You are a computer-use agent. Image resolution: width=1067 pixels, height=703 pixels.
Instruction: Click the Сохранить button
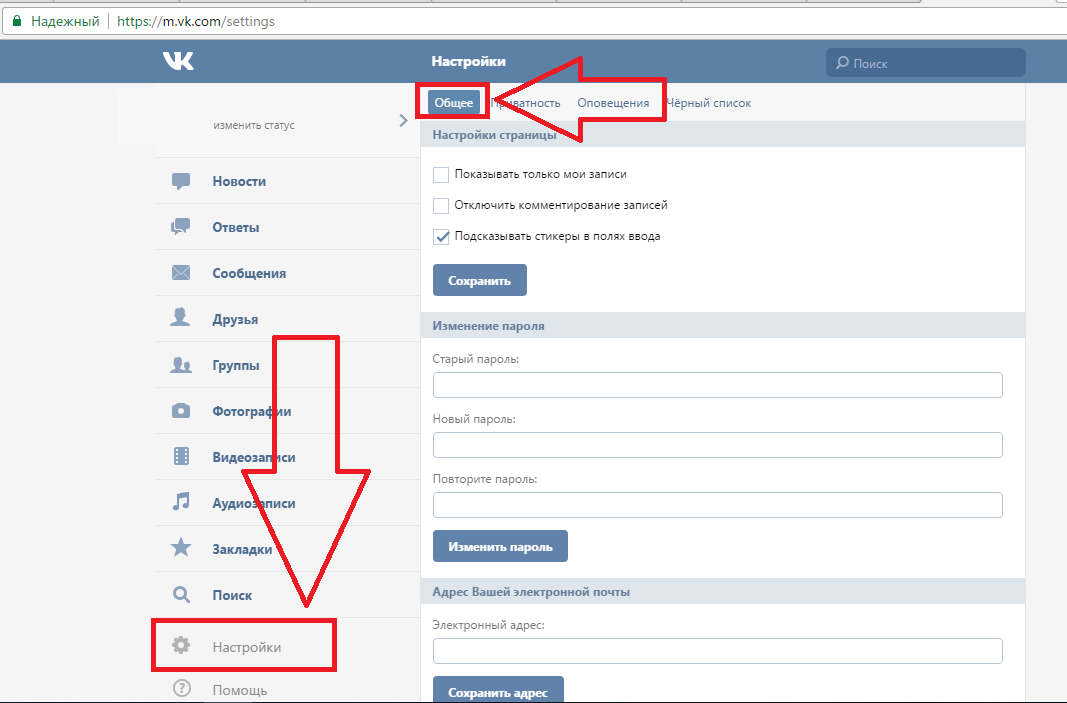coord(480,280)
